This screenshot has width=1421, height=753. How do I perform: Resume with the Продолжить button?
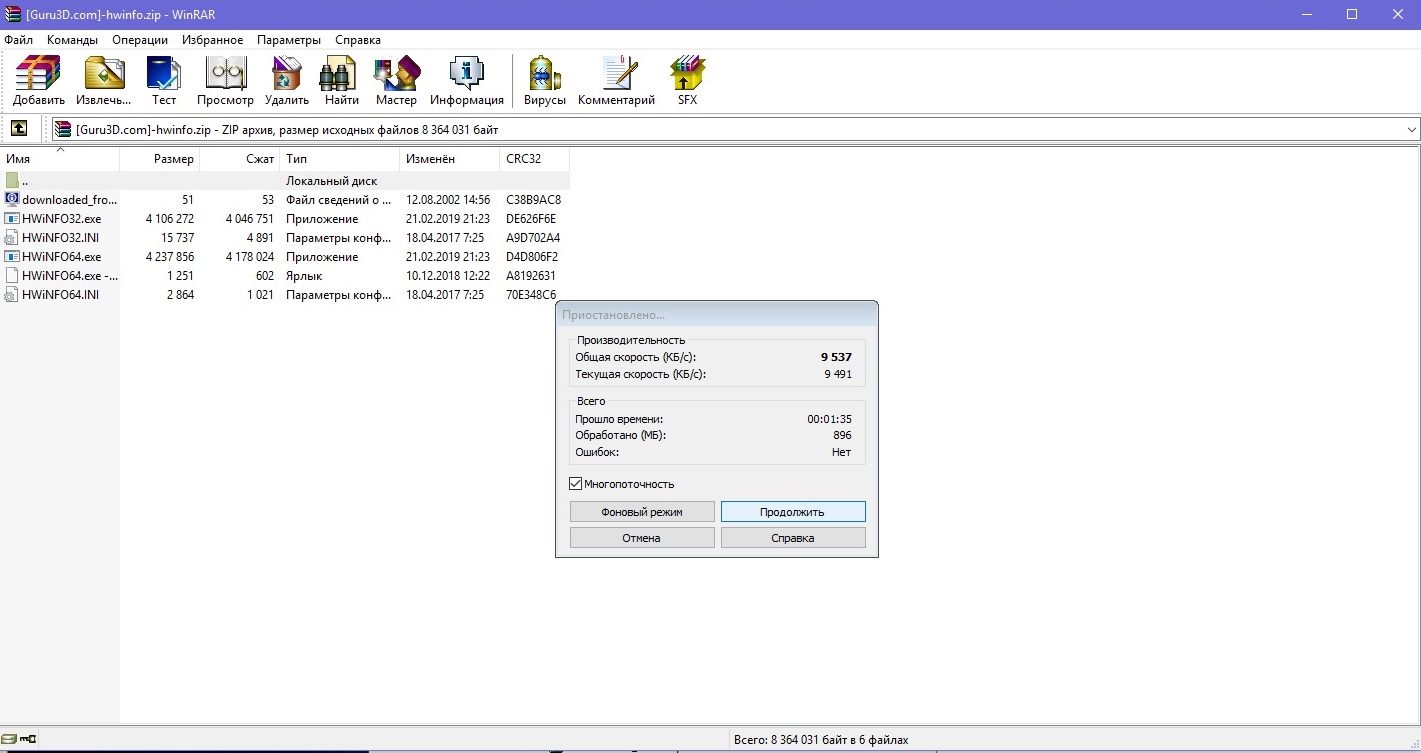(x=793, y=511)
